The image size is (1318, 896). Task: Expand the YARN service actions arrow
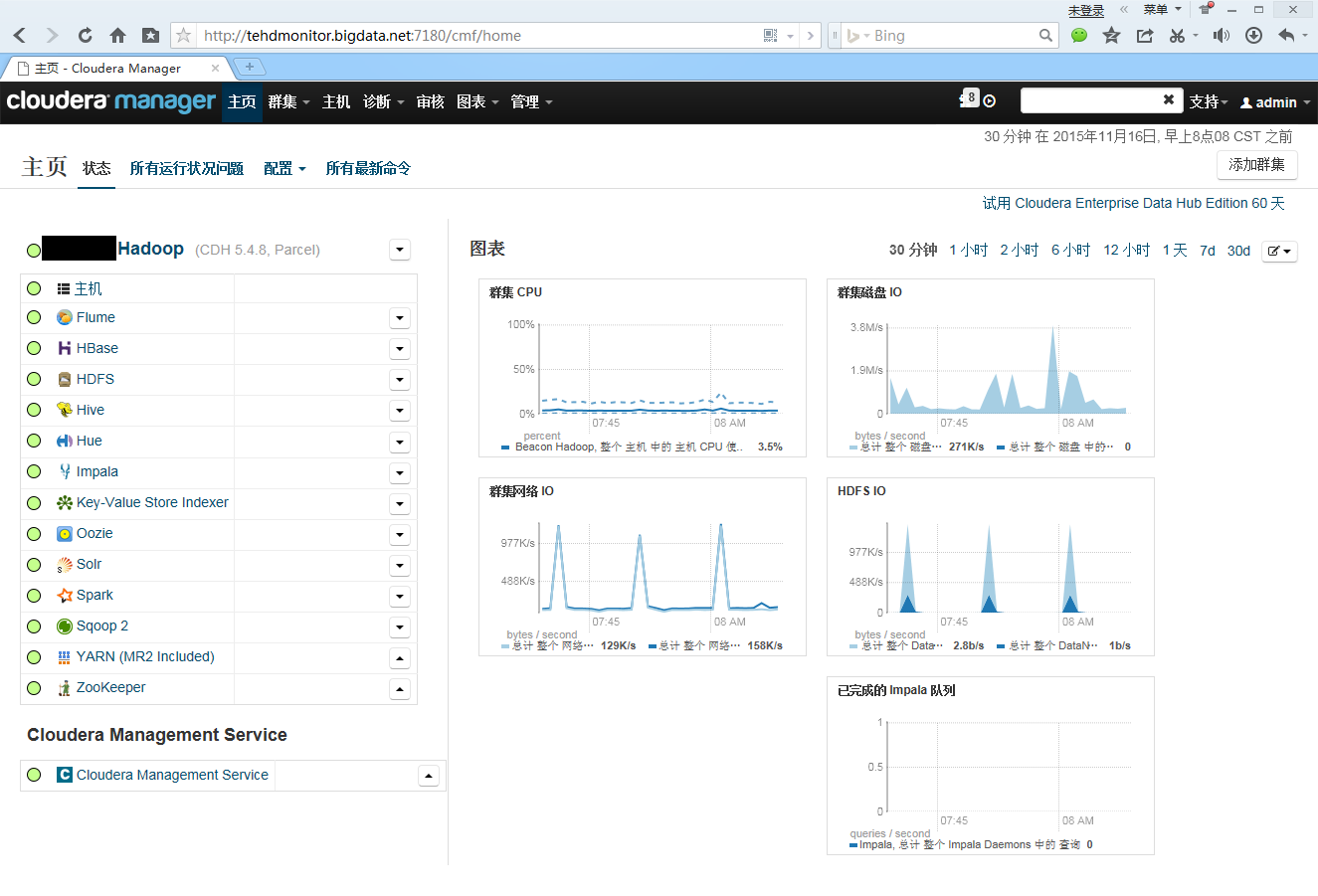point(400,657)
